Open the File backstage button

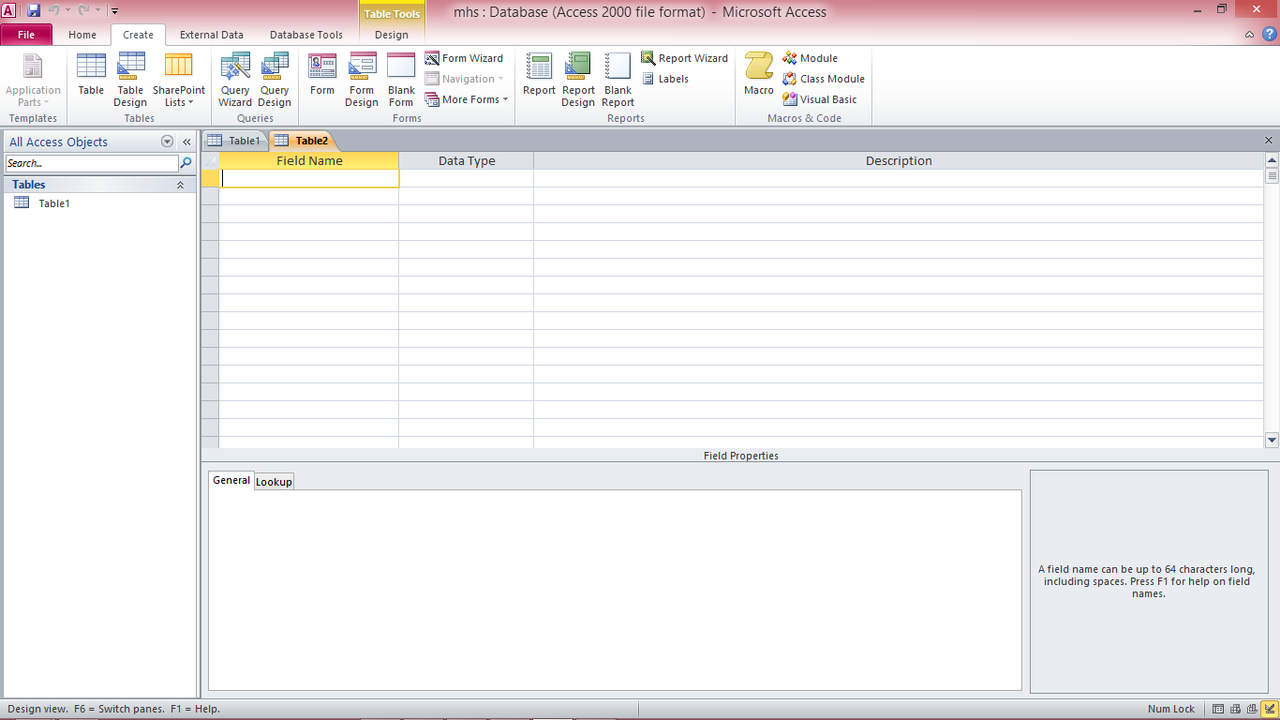(26, 35)
